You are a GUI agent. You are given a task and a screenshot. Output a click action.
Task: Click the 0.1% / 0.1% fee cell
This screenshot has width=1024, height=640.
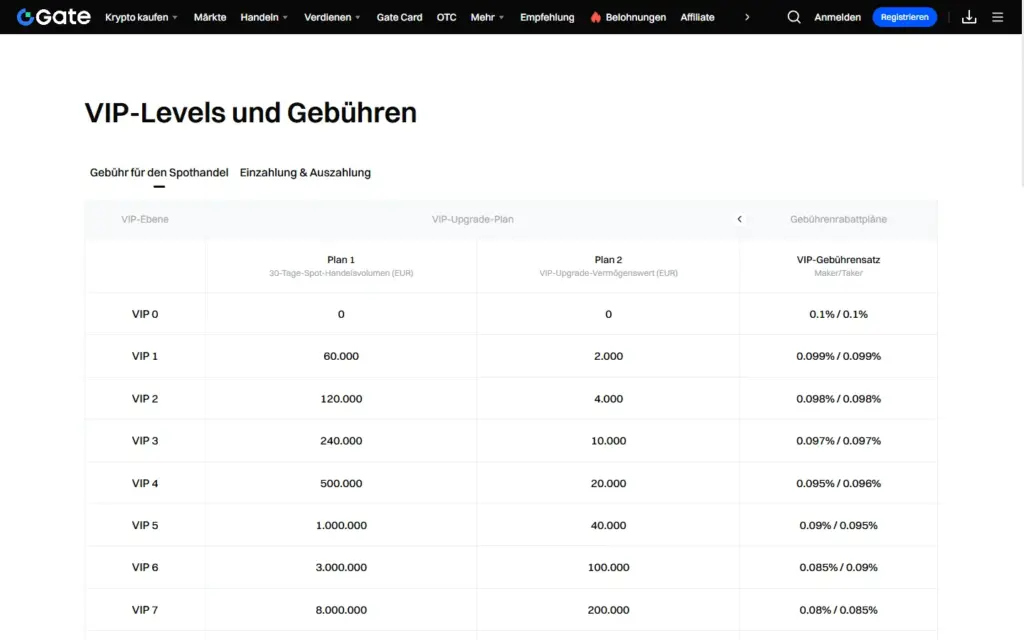coord(838,314)
